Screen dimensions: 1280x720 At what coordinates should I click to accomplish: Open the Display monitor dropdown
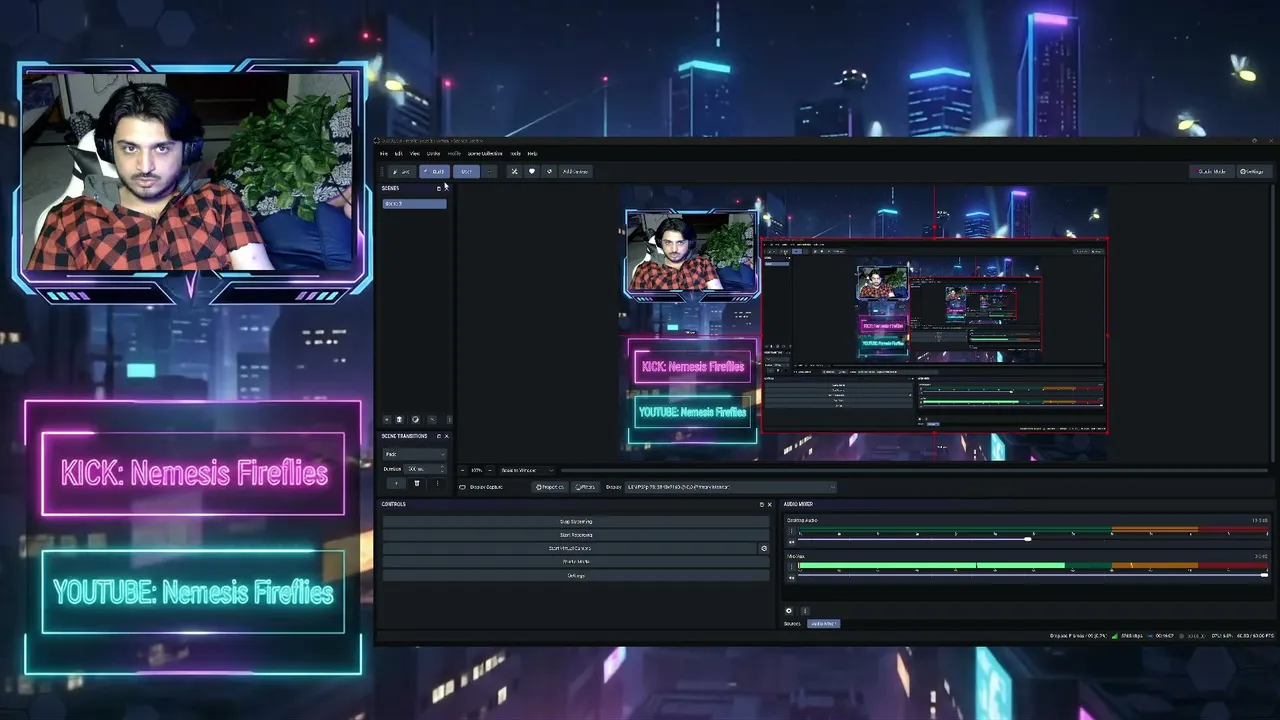point(730,487)
